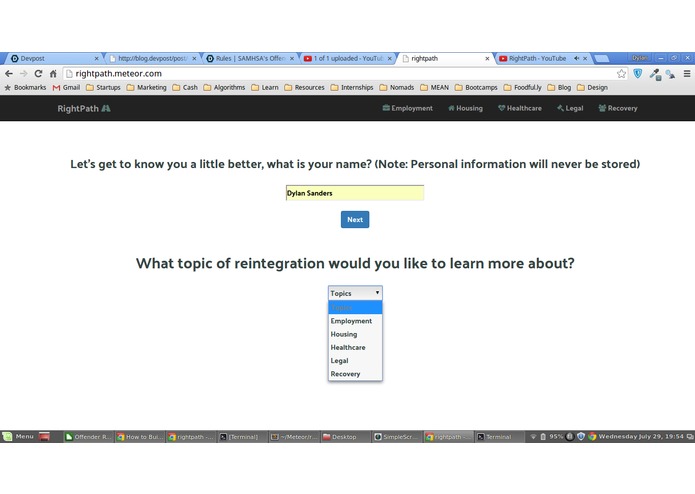
Task: Click the network signal tray icon
Action: pyautogui.click(x=533, y=436)
